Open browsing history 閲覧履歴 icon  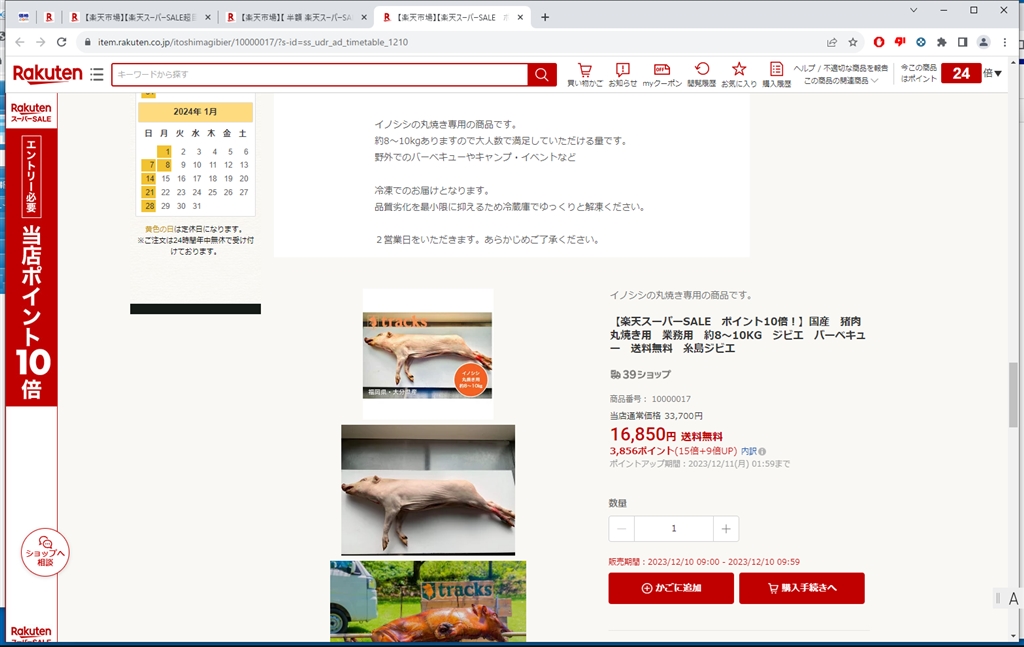[701, 74]
